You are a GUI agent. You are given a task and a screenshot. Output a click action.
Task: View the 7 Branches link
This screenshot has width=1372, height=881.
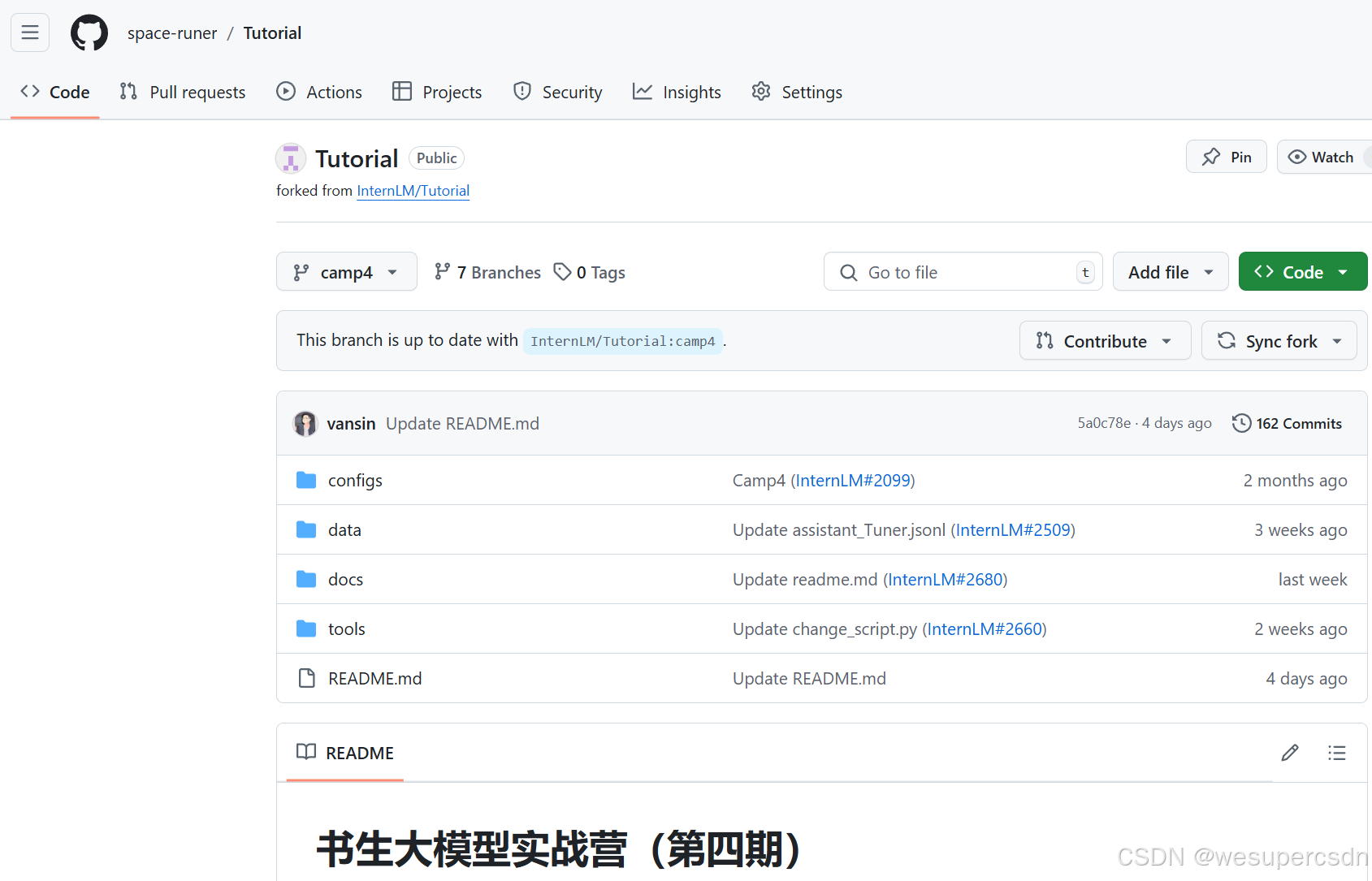click(x=487, y=272)
